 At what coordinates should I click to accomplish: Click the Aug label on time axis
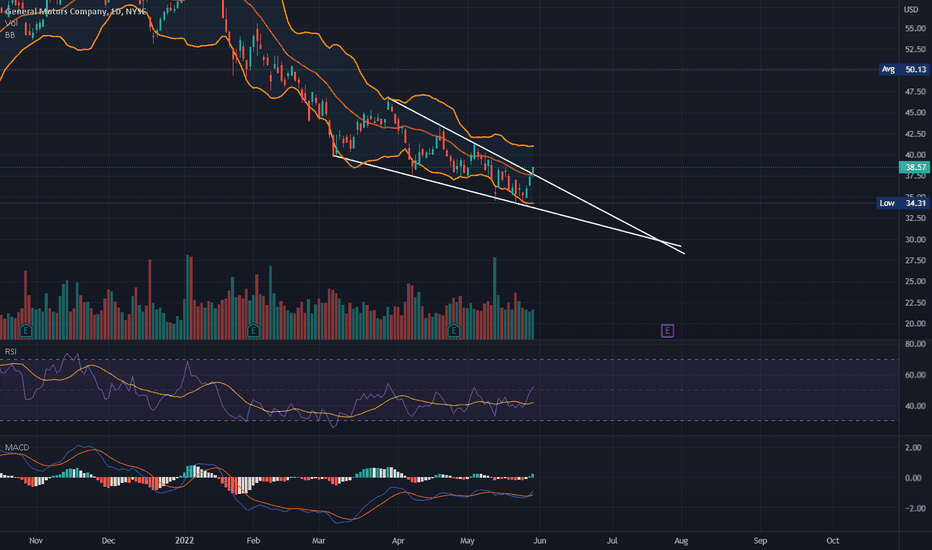pos(681,540)
